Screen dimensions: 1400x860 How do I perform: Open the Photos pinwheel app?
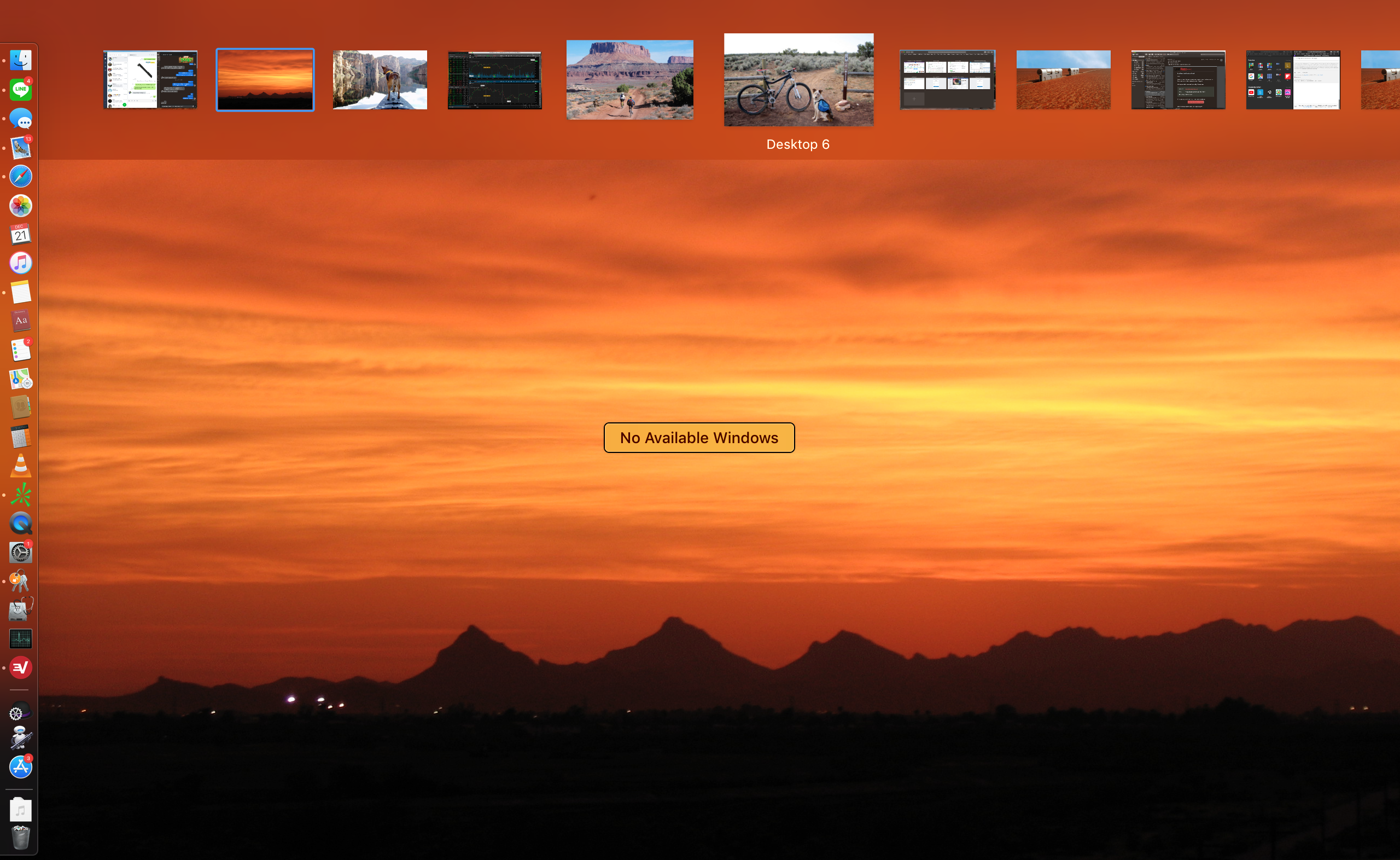tap(20, 206)
